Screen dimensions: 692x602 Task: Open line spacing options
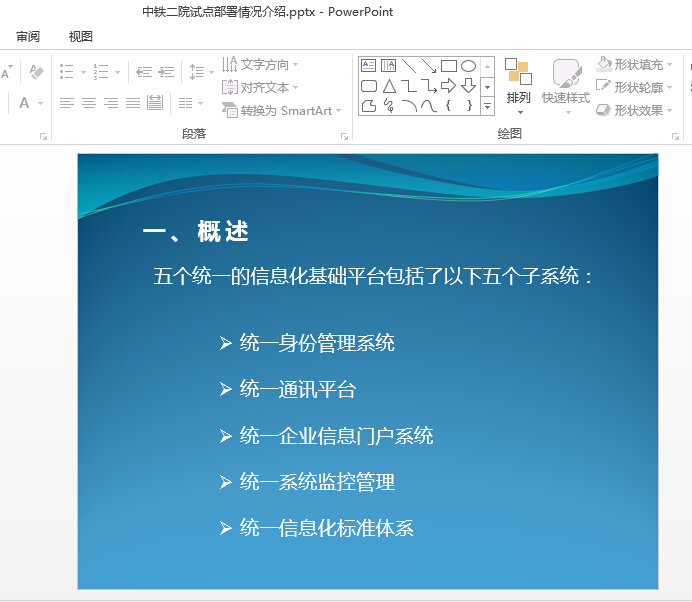point(201,71)
